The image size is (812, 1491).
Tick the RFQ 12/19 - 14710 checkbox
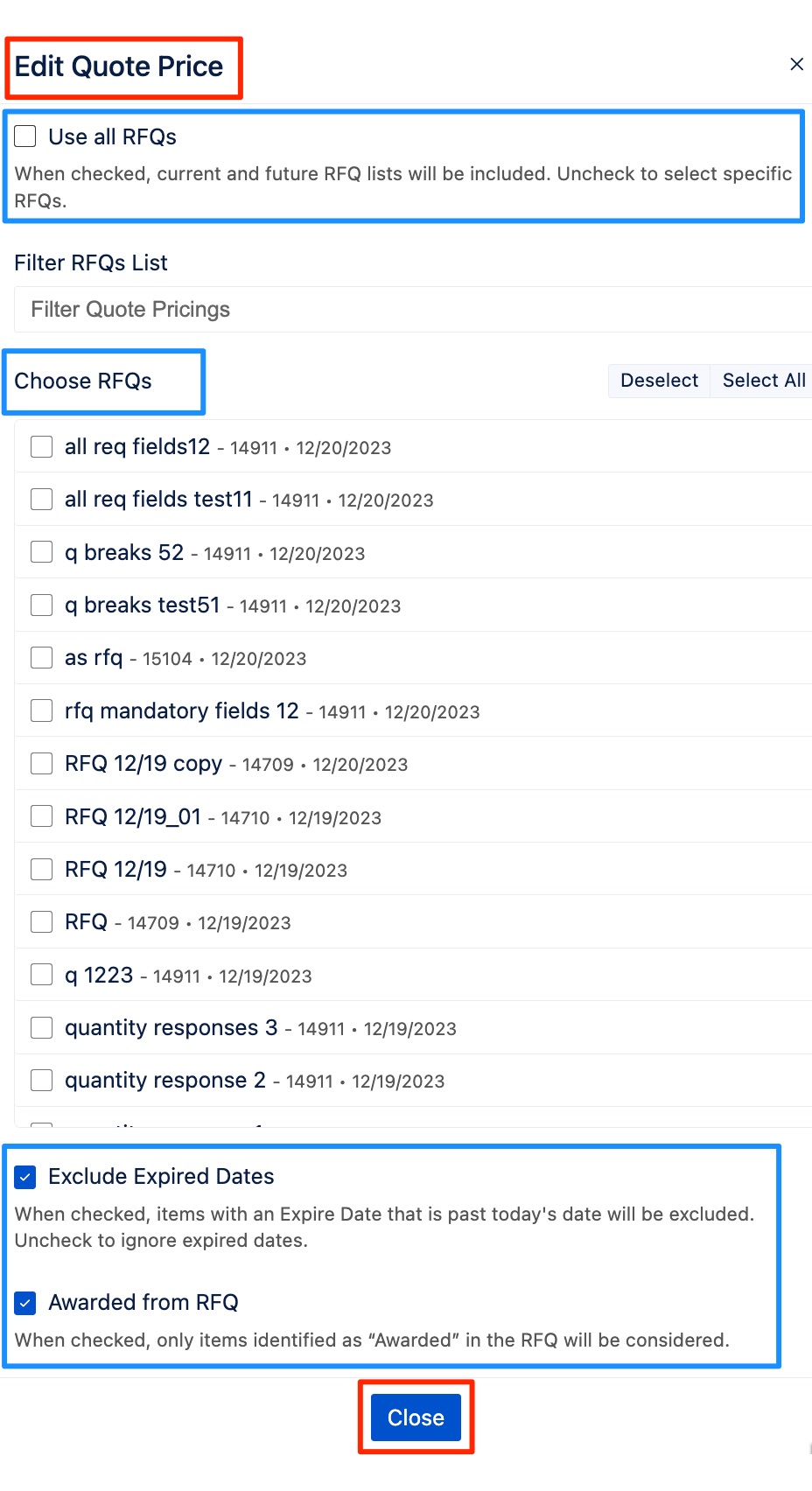click(41, 869)
